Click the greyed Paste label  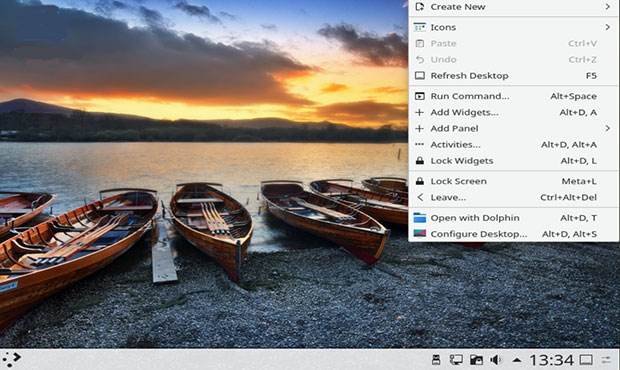(443, 43)
